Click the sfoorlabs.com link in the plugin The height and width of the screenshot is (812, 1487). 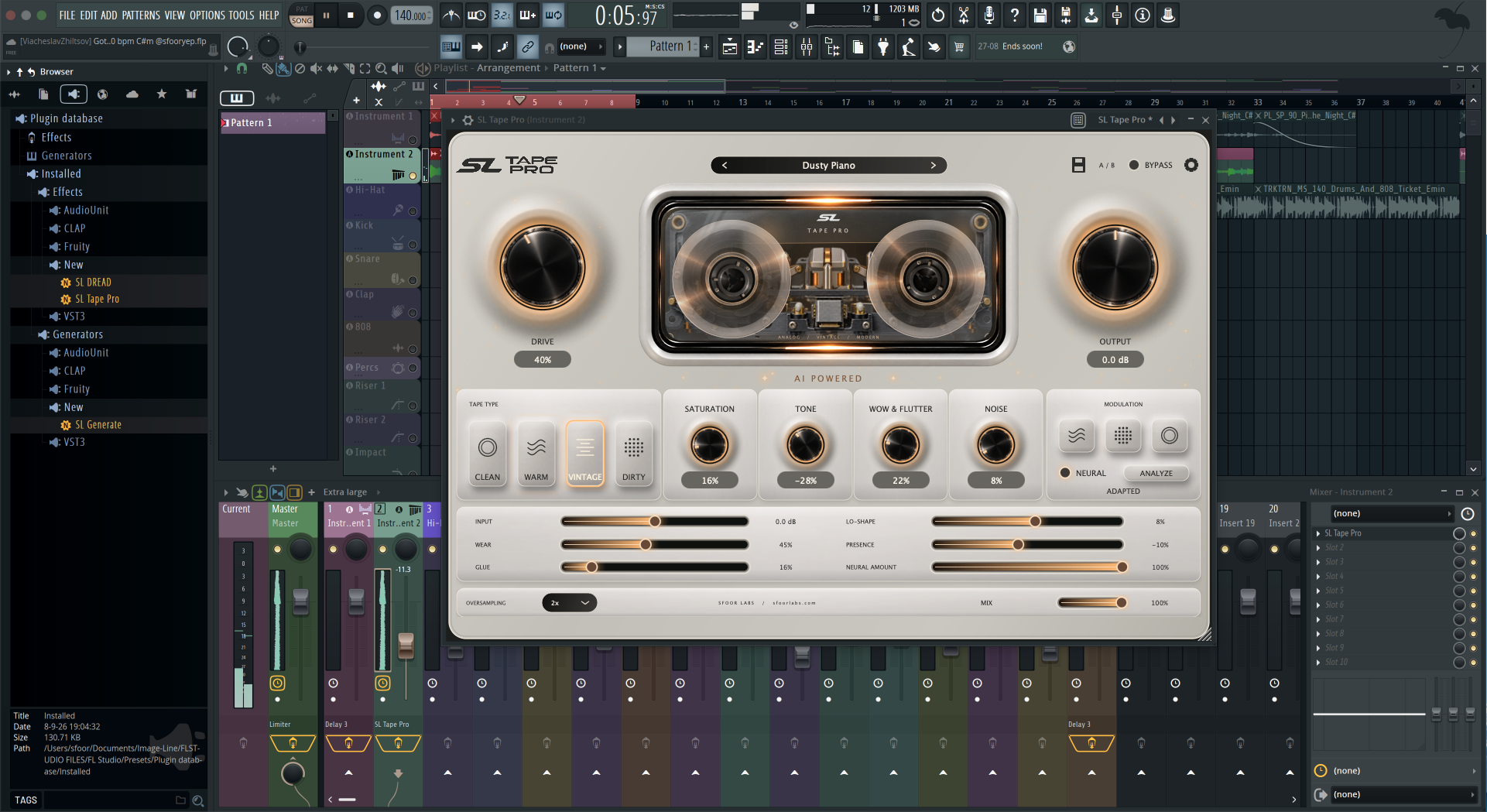[794, 603]
